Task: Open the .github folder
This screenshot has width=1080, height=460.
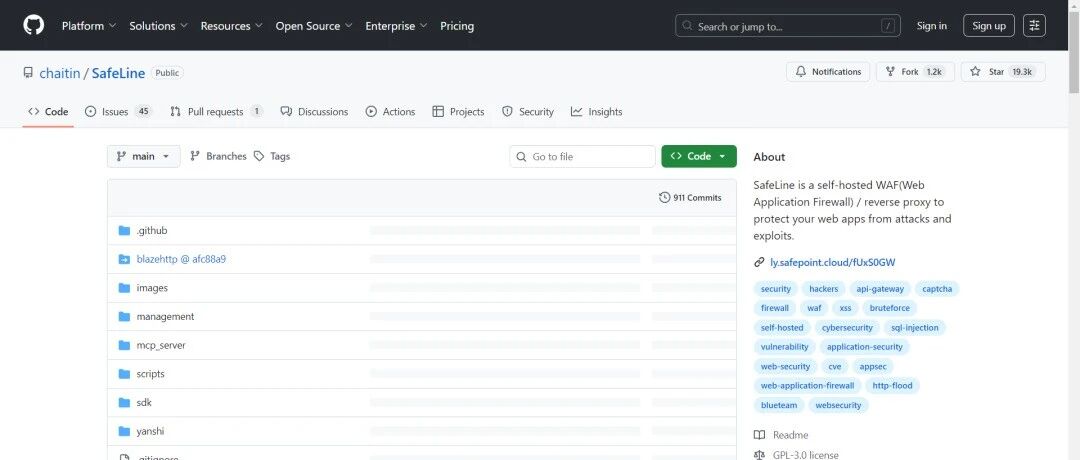Action: (152, 231)
